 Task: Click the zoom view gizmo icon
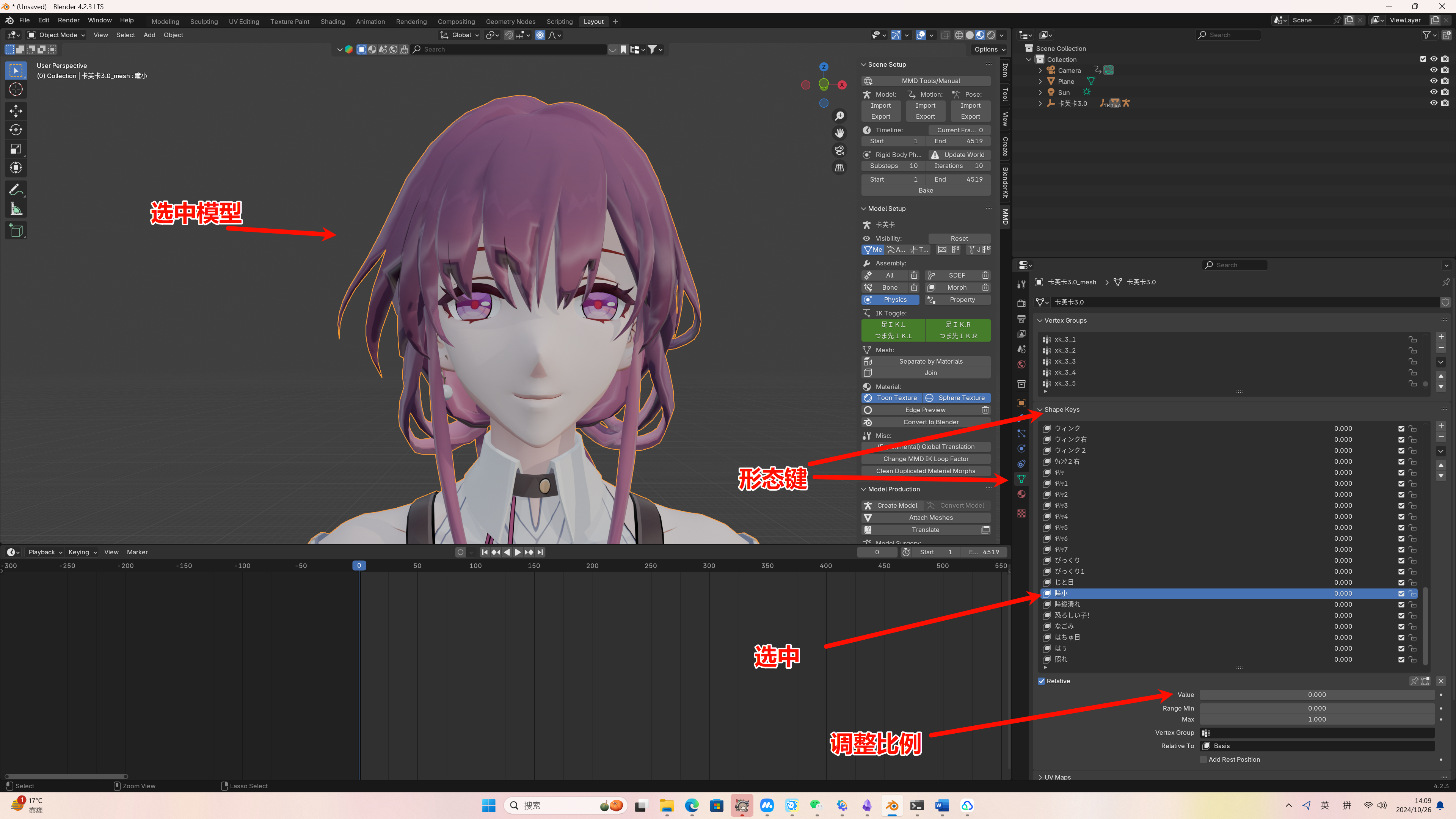(x=840, y=116)
